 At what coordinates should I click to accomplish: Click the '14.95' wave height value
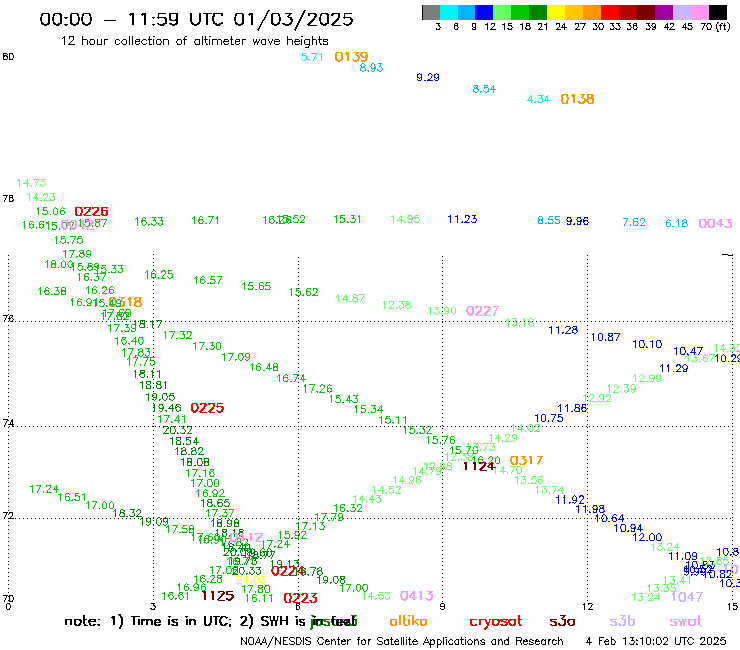(x=405, y=219)
